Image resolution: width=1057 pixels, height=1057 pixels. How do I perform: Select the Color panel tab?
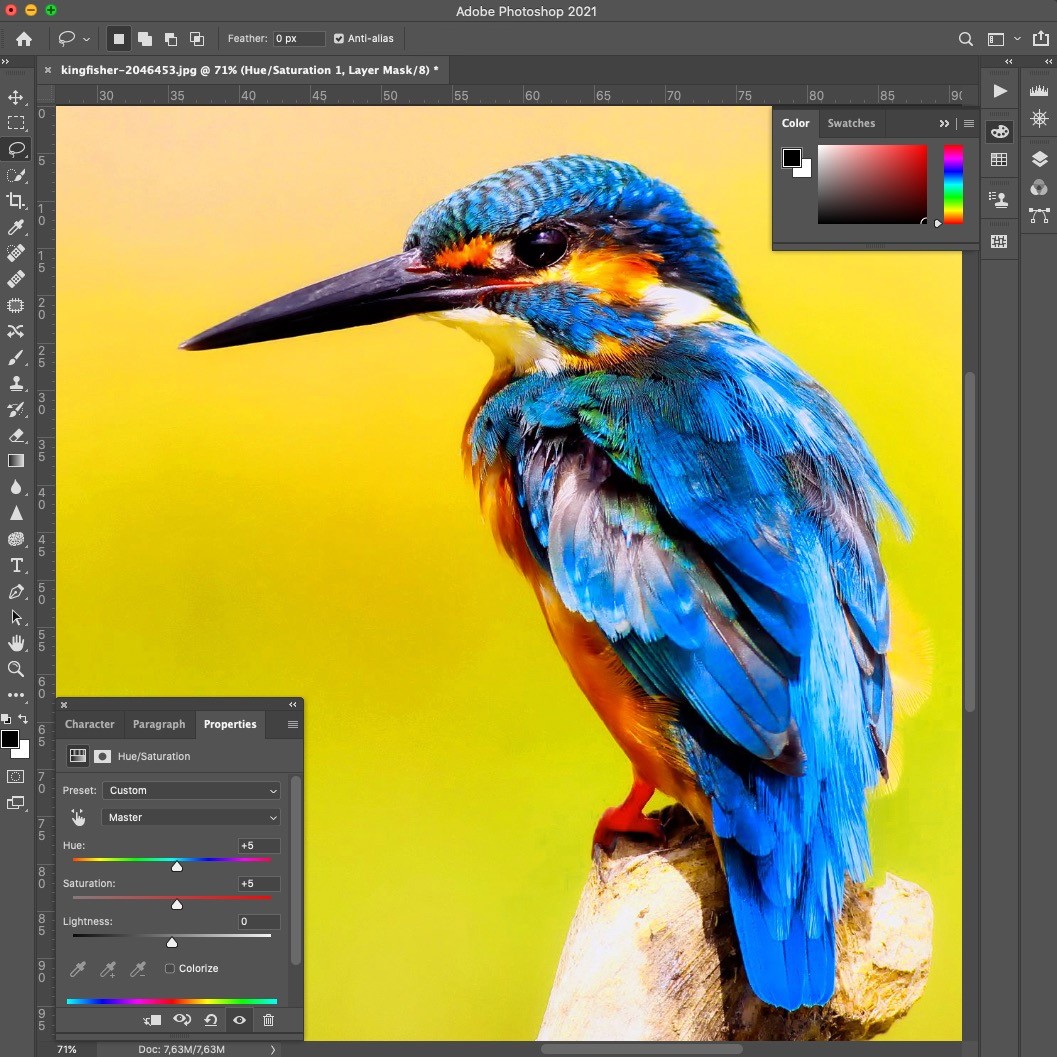[795, 123]
